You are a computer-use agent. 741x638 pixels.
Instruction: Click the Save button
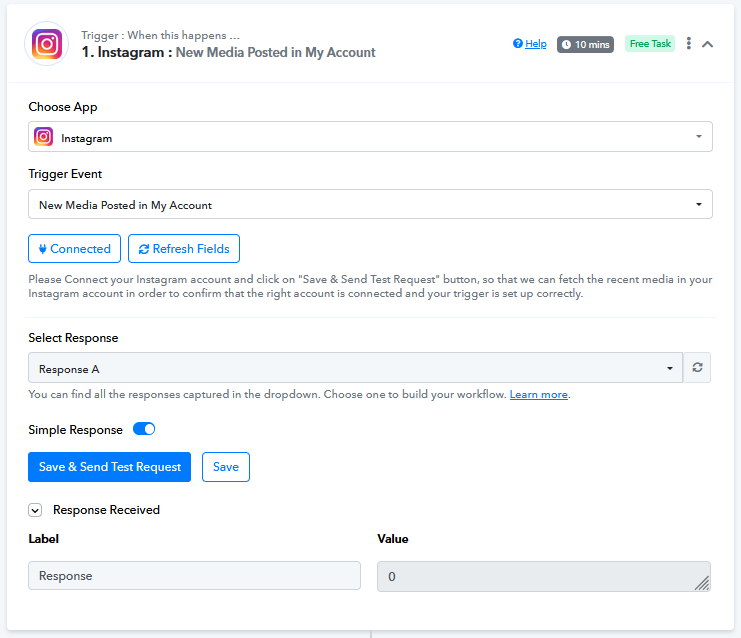tap(226, 467)
